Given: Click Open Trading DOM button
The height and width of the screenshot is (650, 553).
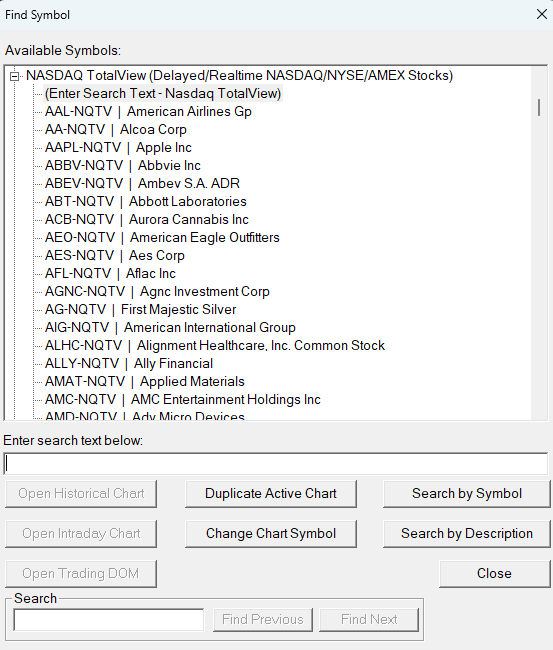Looking at the screenshot, I should tap(81, 574).
